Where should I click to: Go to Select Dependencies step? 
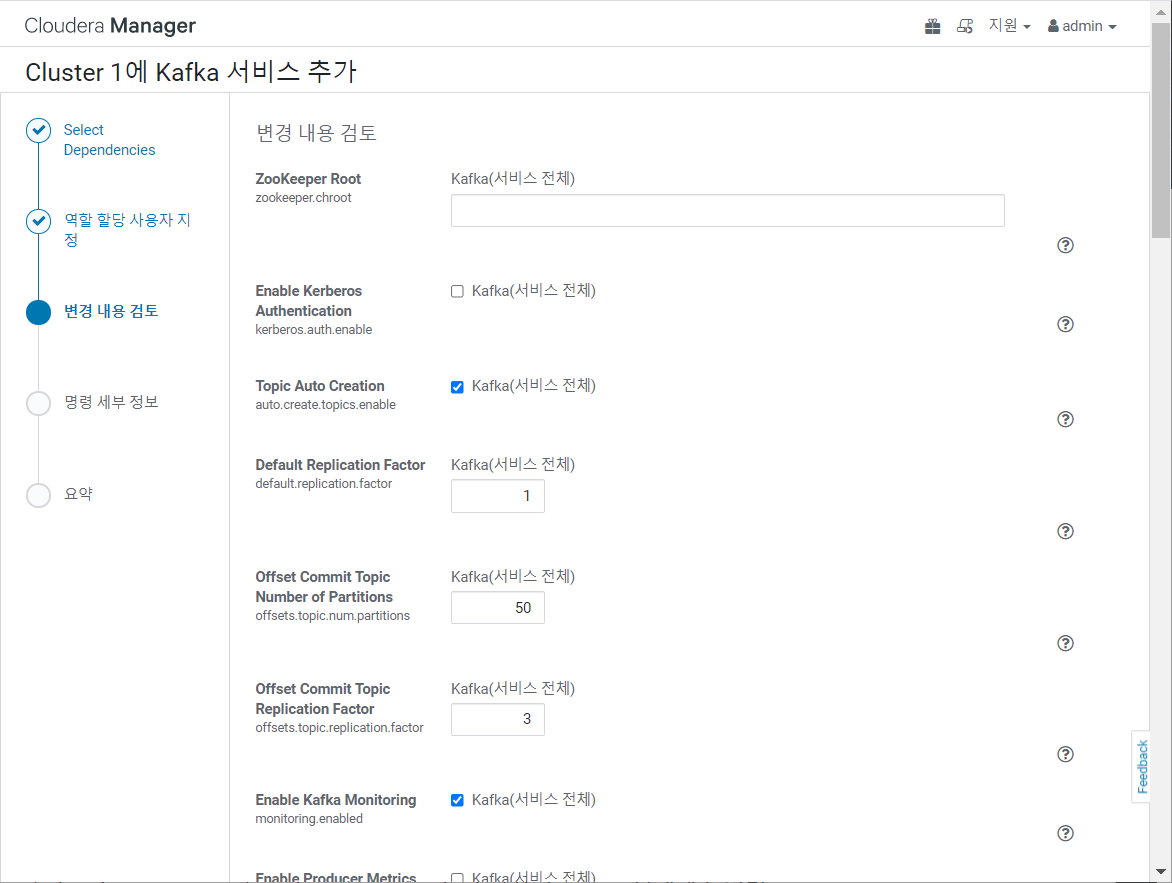109,140
